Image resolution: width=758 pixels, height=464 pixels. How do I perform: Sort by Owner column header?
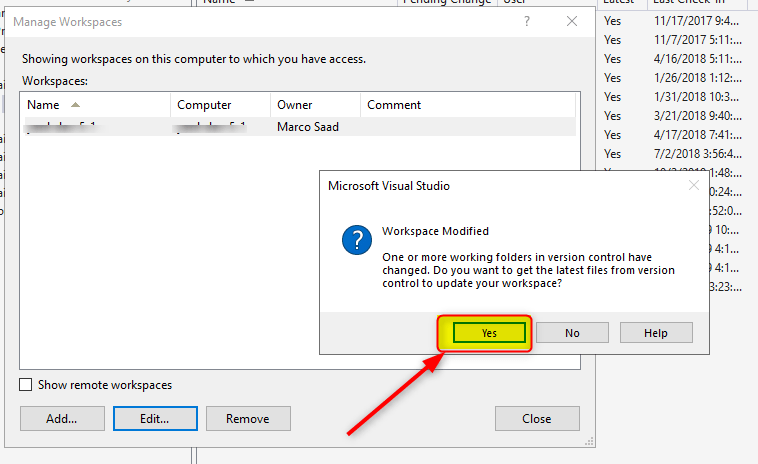click(x=294, y=105)
